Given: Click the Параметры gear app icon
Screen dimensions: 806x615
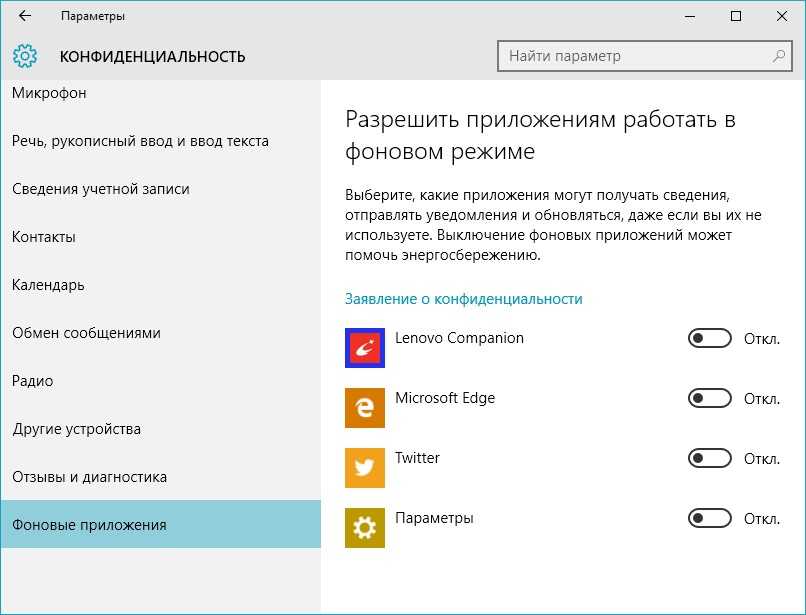Looking at the screenshot, I should coord(364,528).
